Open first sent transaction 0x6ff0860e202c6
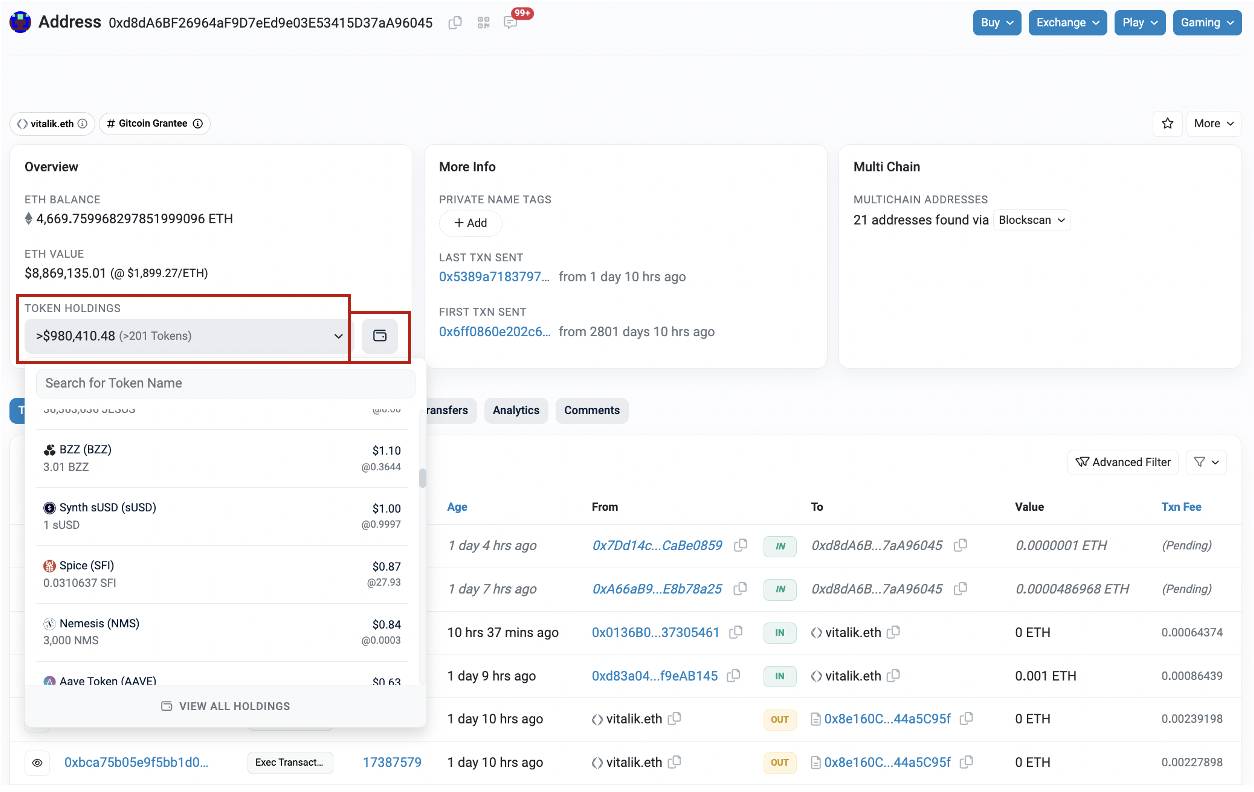This screenshot has height=792, width=1254. tap(495, 332)
